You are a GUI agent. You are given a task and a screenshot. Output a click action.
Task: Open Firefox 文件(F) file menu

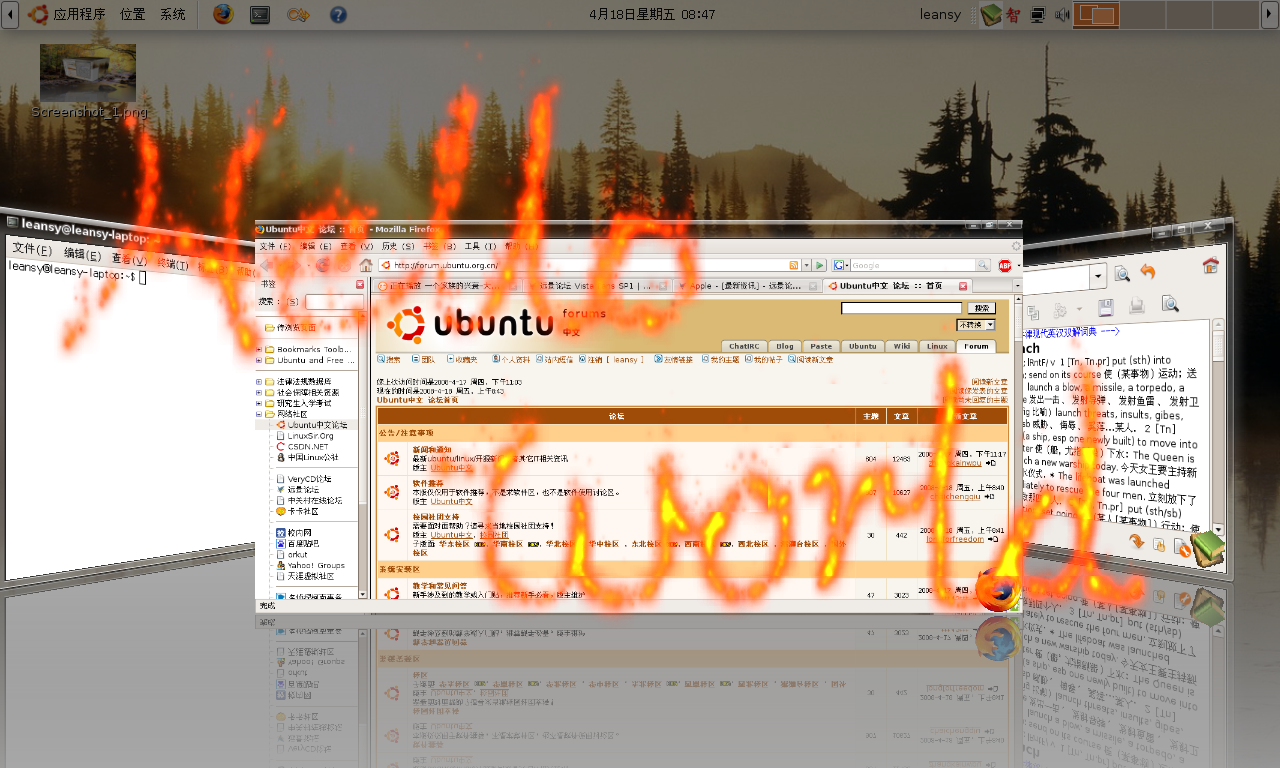tap(274, 246)
